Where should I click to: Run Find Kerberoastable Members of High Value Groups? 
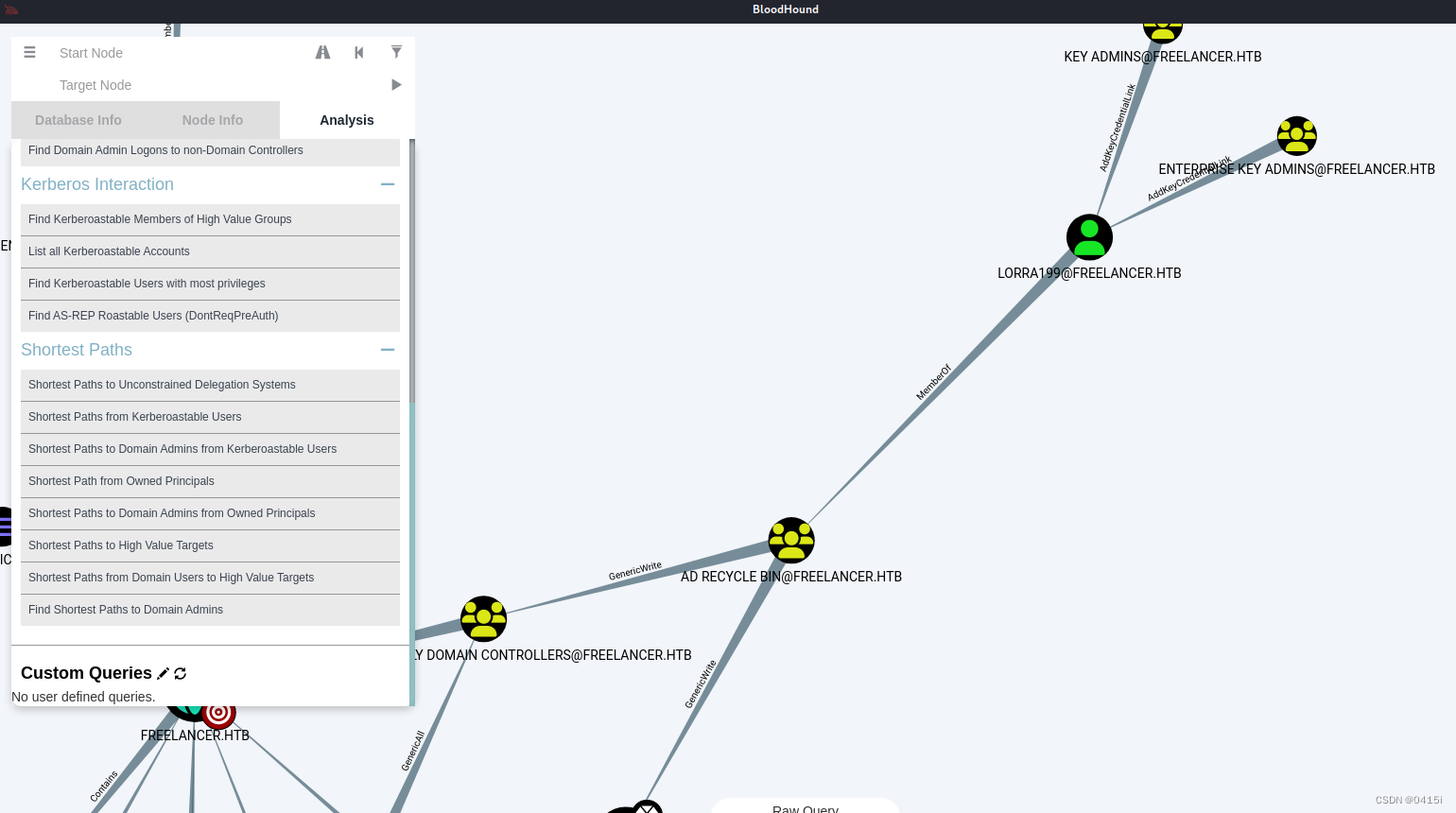[210, 219]
